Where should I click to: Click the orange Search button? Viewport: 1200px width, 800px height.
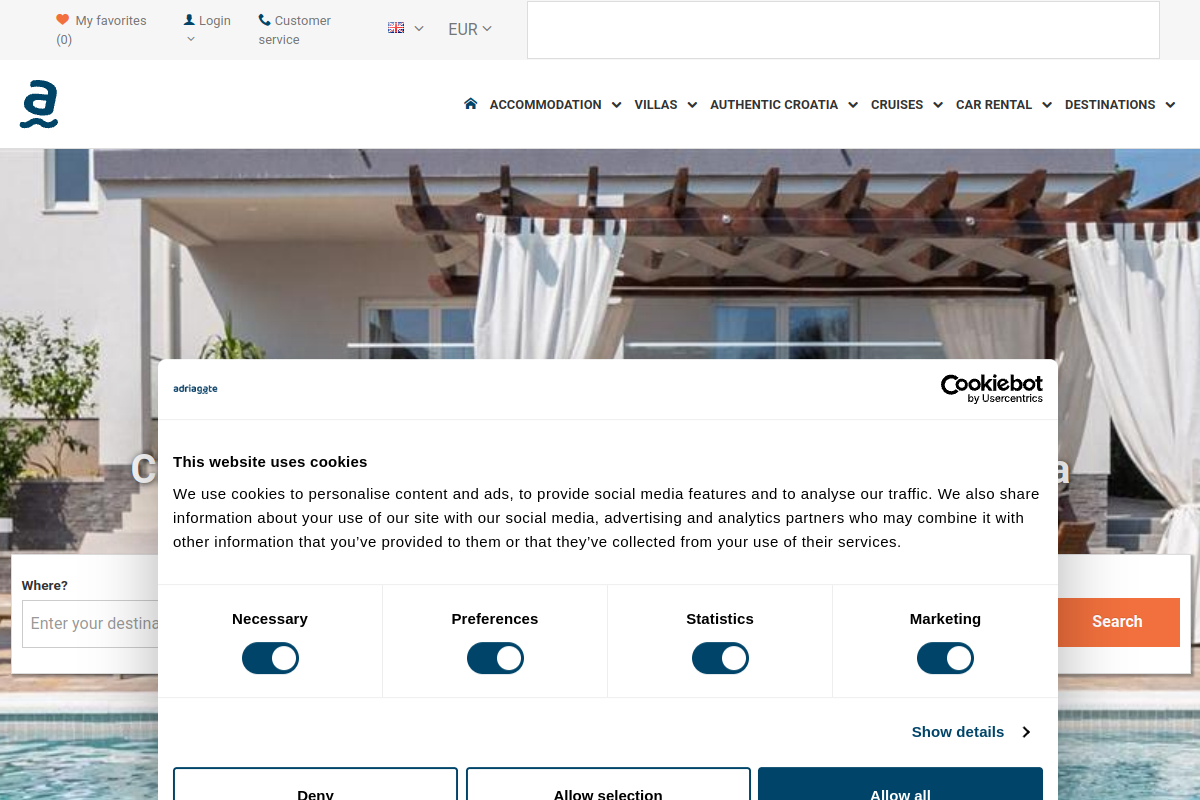tap(1117, 622)
